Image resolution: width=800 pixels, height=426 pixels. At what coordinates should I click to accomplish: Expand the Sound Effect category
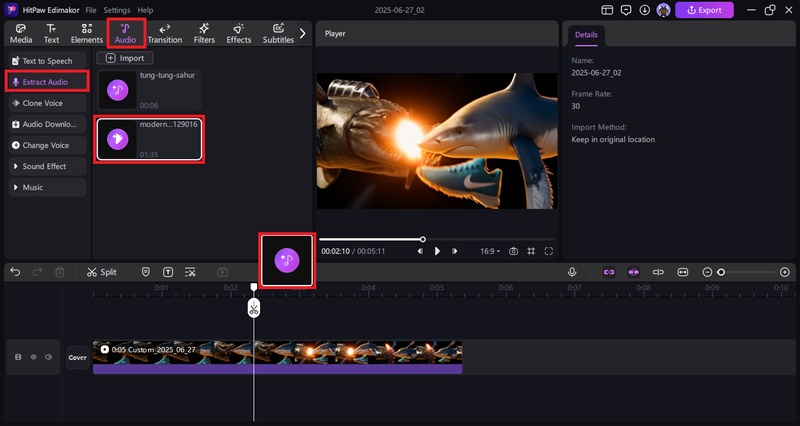tap(45, 166)
